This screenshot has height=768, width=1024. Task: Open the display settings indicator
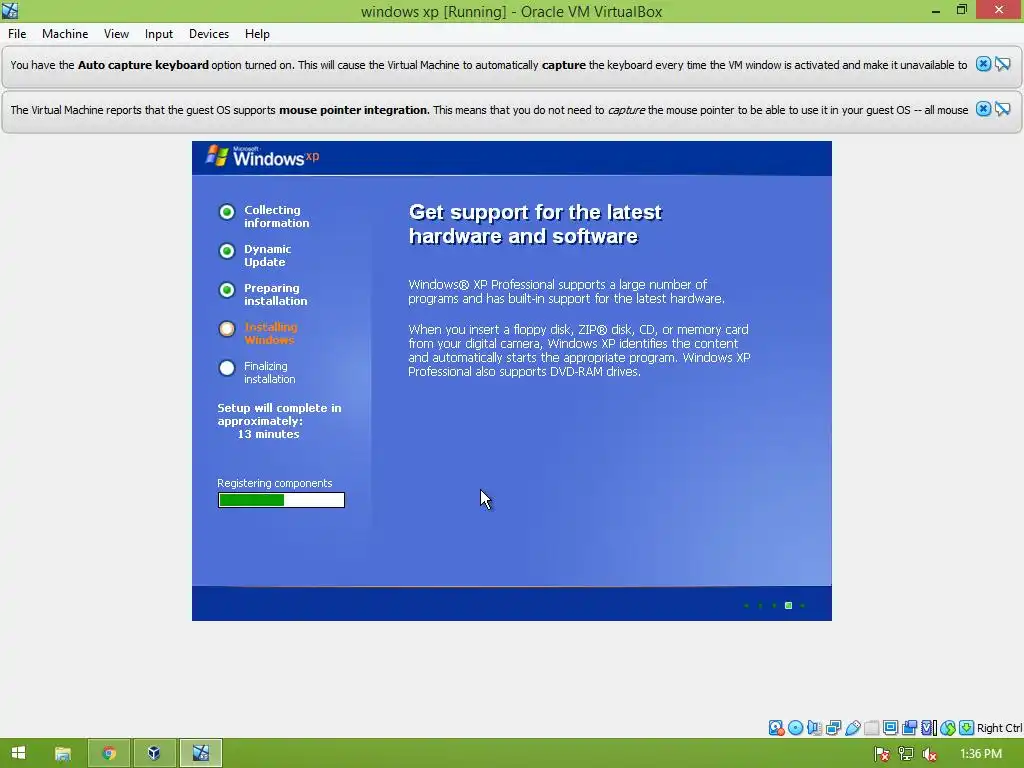[890, 728]
